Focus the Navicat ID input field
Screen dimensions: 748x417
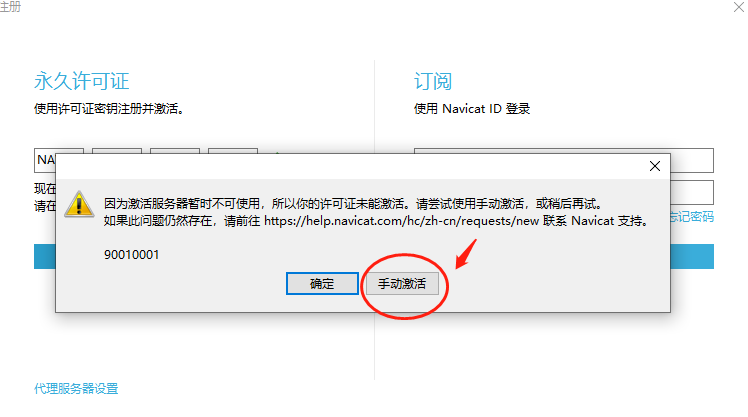tap(692, 160)
